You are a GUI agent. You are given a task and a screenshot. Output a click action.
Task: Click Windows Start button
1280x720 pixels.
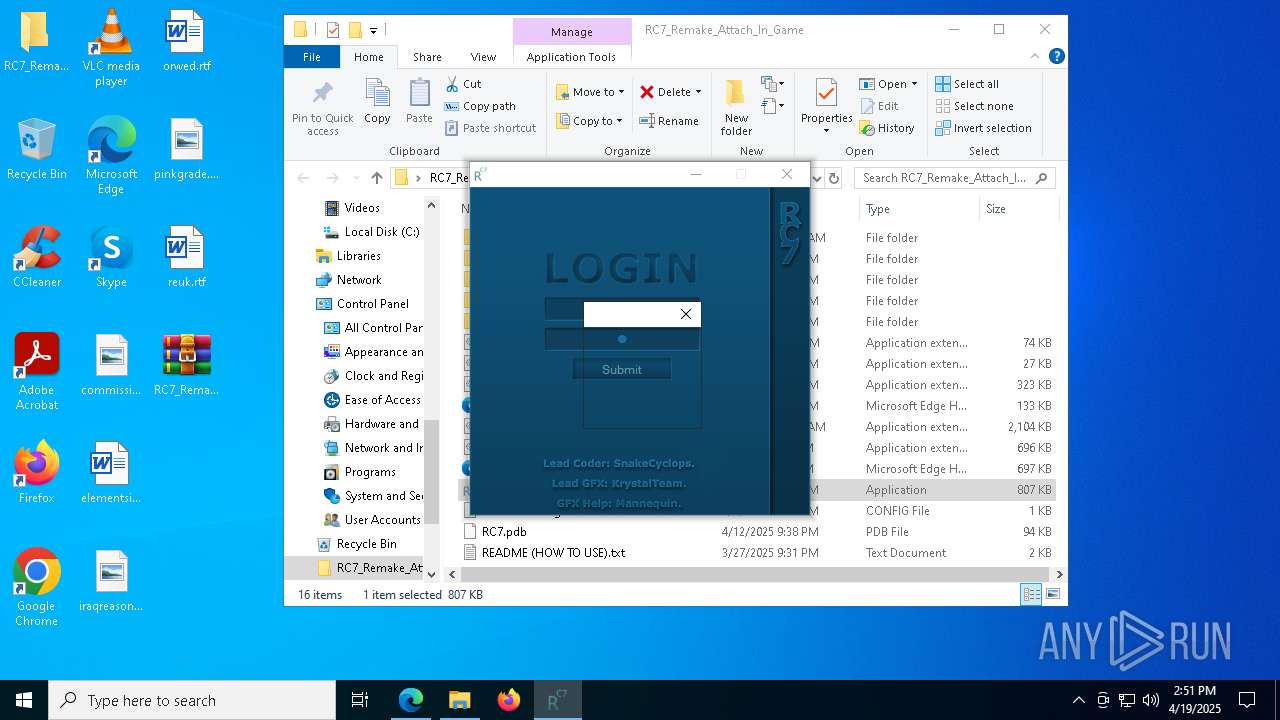(24, 700)
